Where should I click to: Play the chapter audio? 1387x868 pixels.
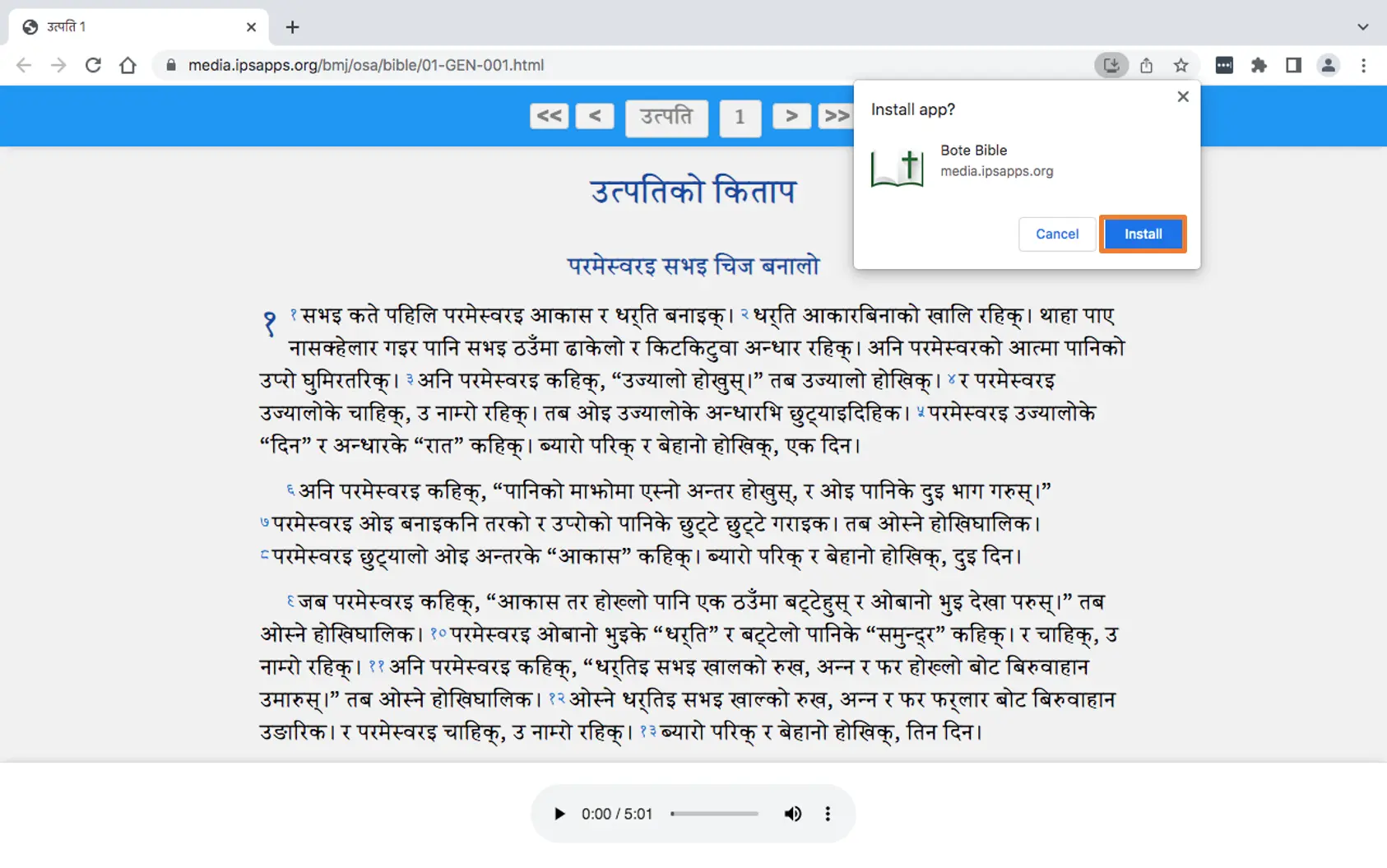pyautogui.click(x=559, y=814)
